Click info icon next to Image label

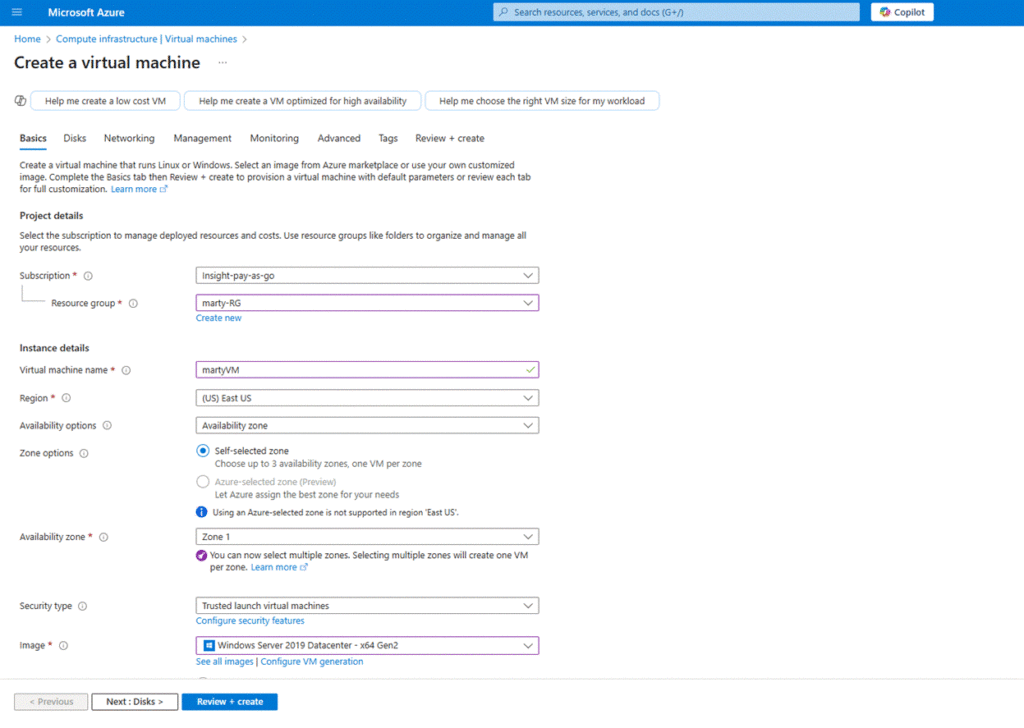tap(63, 646)
